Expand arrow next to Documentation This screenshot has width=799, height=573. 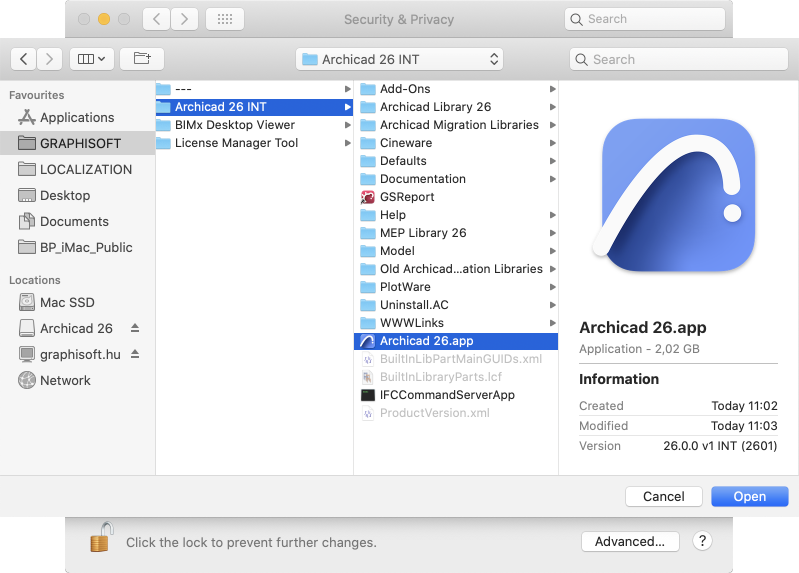pyautogui.click(x=552, y=179)
